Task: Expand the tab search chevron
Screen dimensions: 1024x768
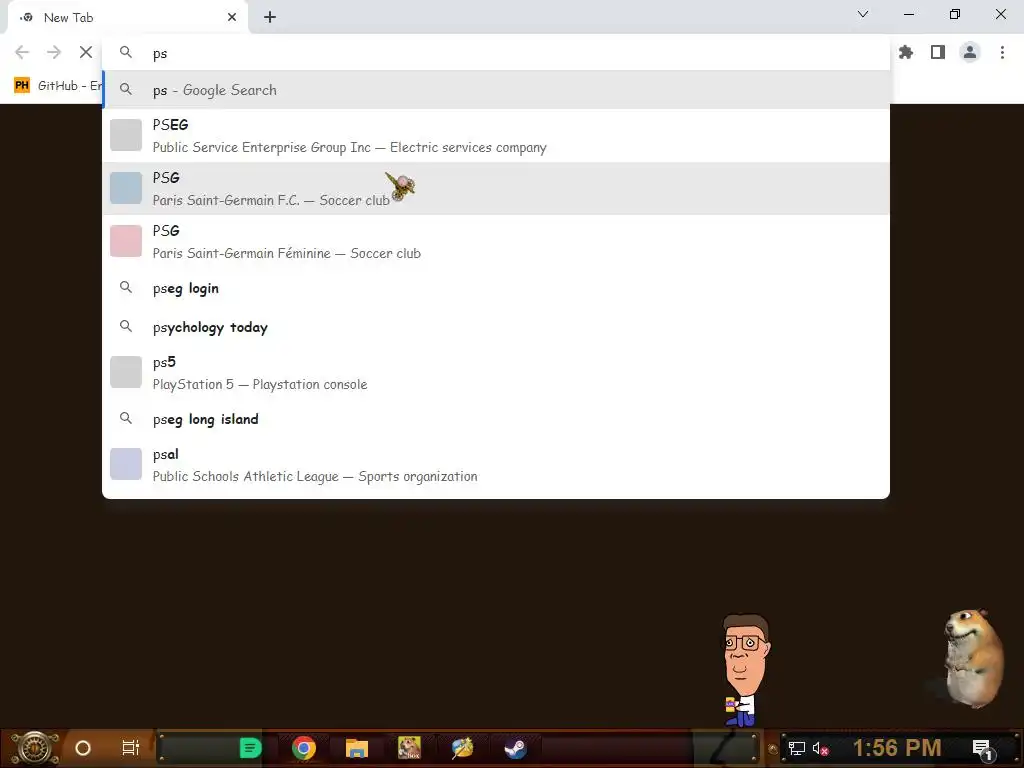Action: pos(863,14)
